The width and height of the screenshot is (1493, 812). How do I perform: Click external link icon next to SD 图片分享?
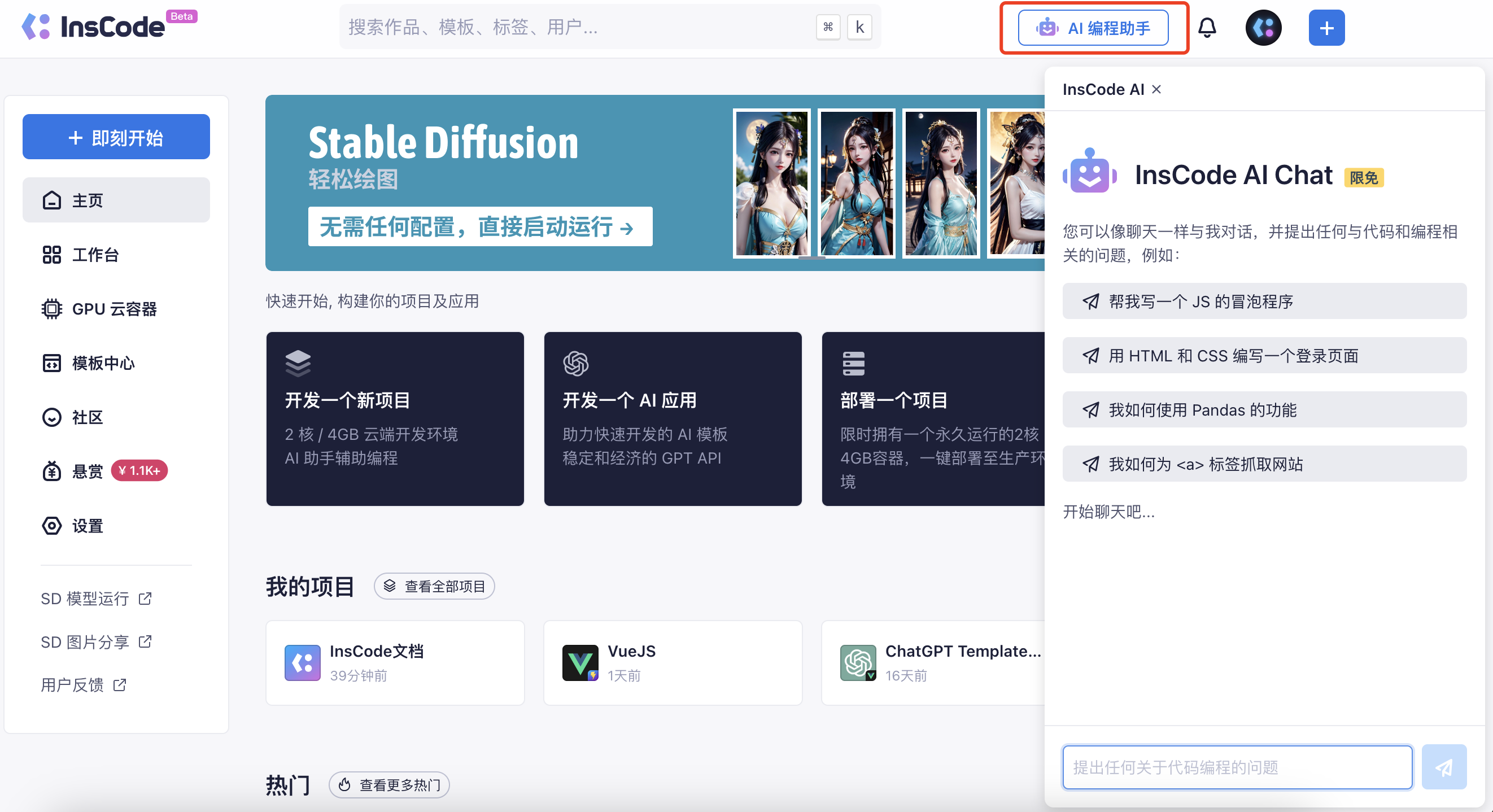point(145,641)
